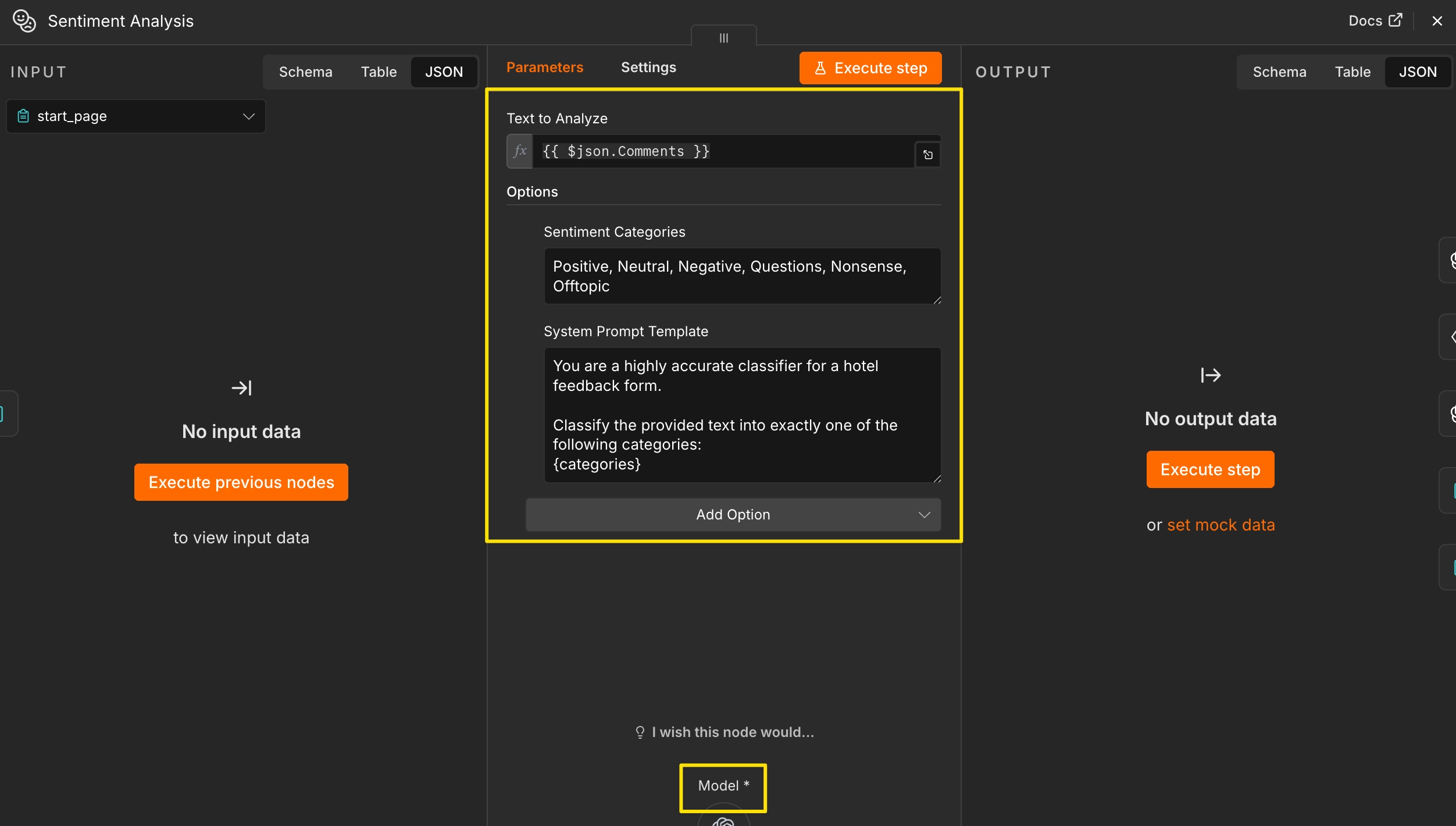Click Execute previous nodes button
This screenshot has height=826, width=1456.
[x=241, y=482]
